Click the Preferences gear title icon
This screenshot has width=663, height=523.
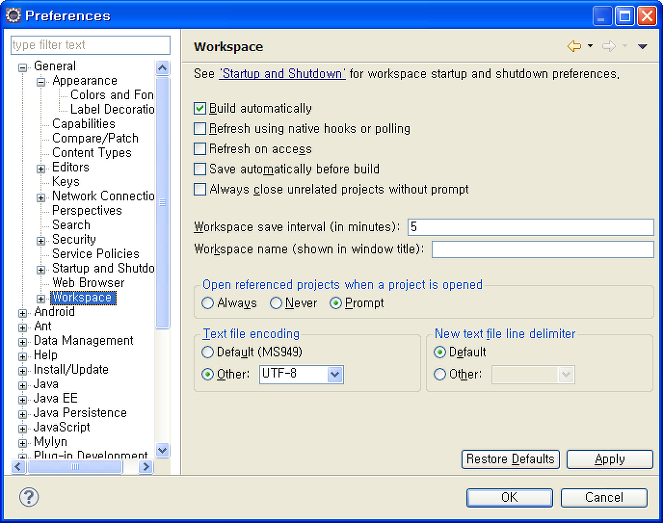point(14,15)
